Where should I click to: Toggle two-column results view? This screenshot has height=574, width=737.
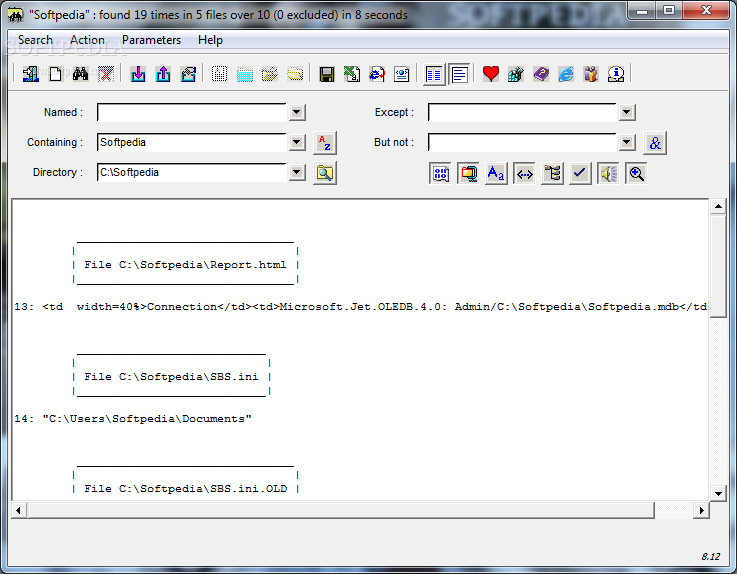tap(434, 74)
